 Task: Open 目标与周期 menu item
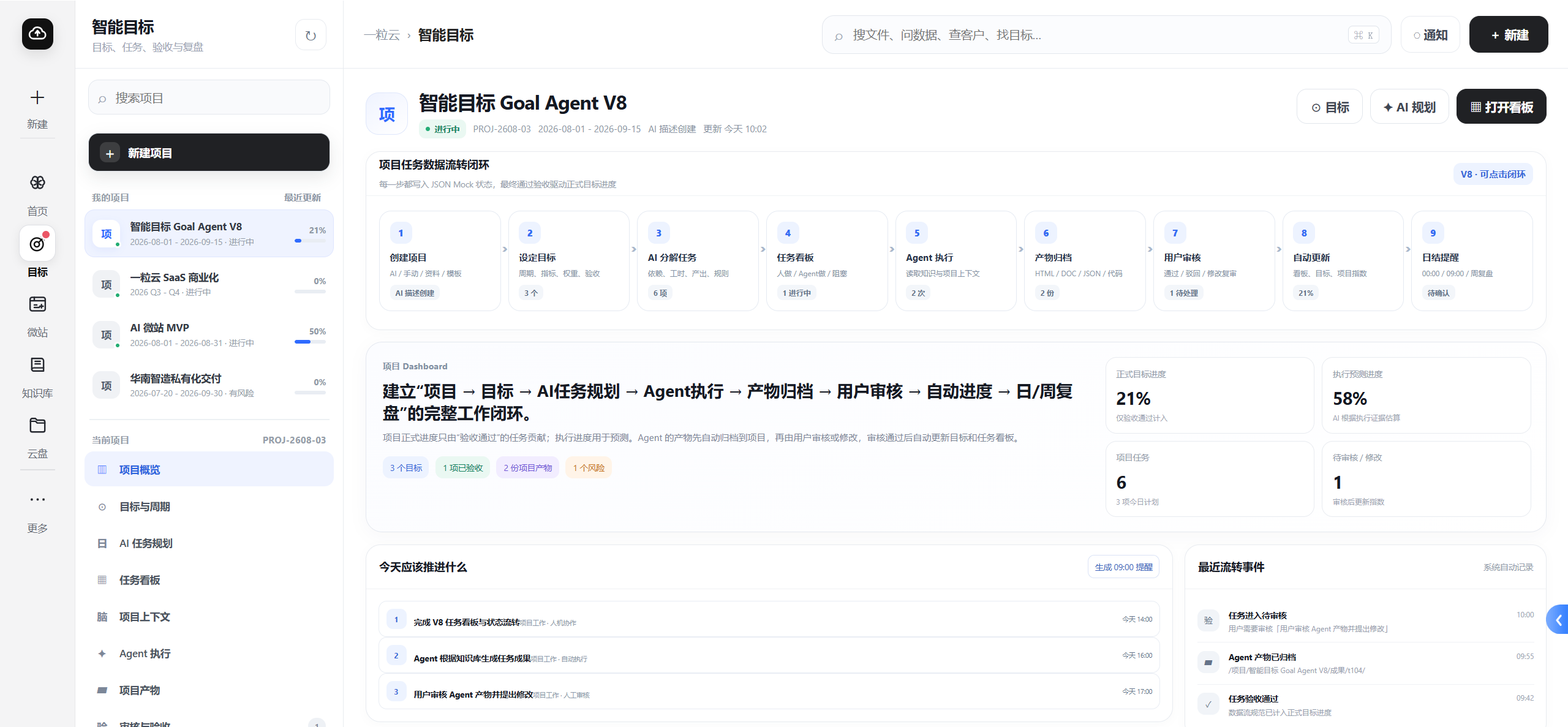pyautogui.click(x=209, y=507)
